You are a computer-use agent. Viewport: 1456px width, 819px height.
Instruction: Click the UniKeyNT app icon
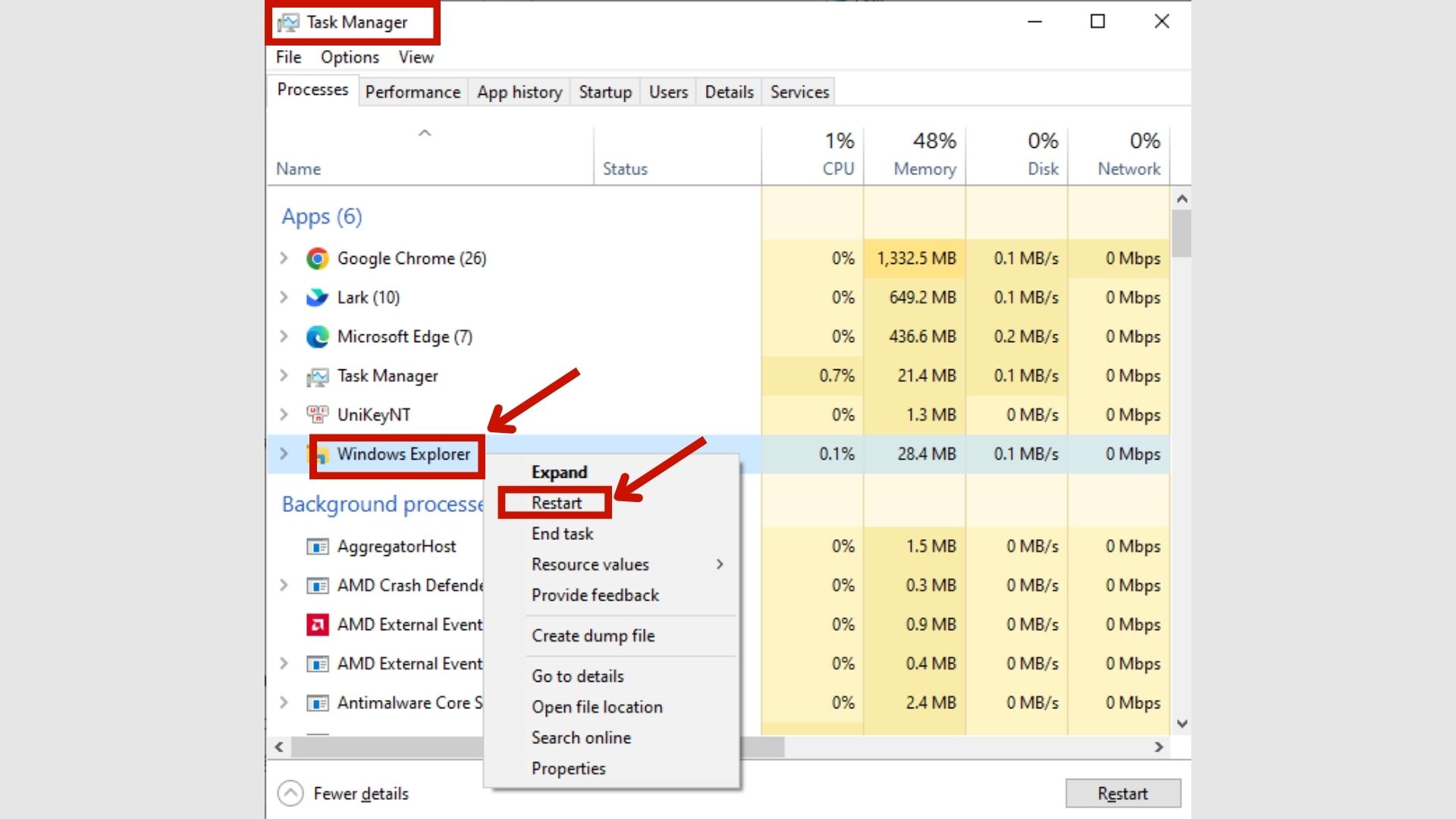(x=317, y=415)
